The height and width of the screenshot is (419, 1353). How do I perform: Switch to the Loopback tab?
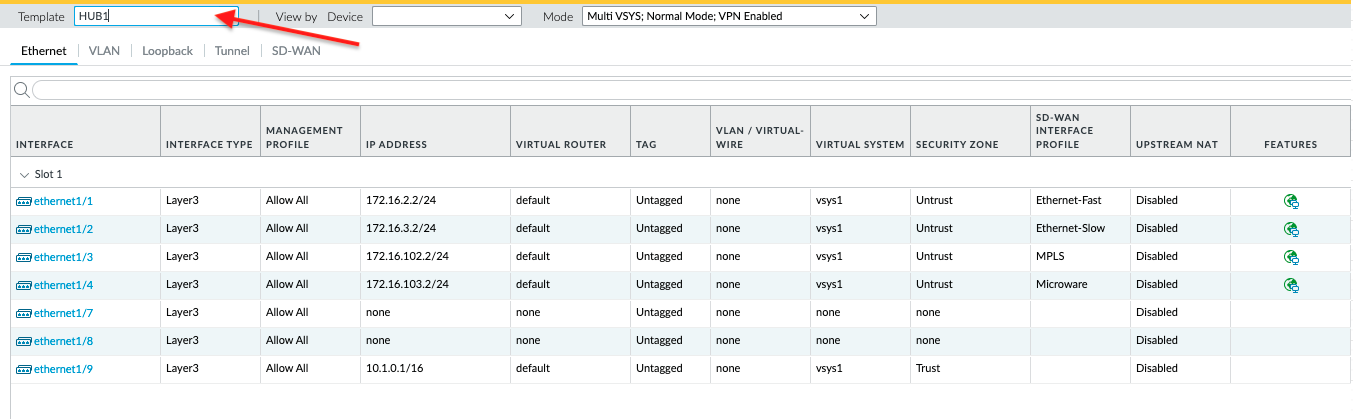[x=167, y=51]
